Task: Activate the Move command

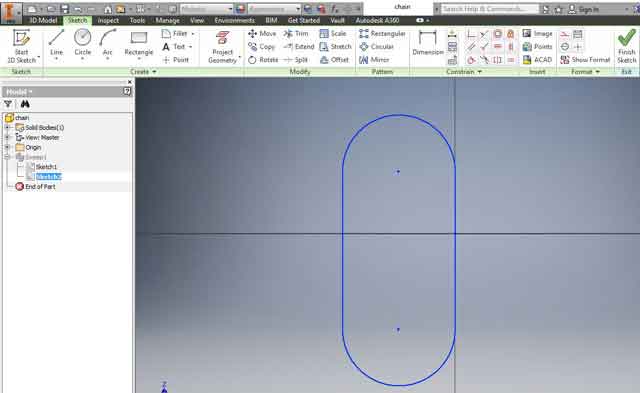Action: [x=262, y=33]
